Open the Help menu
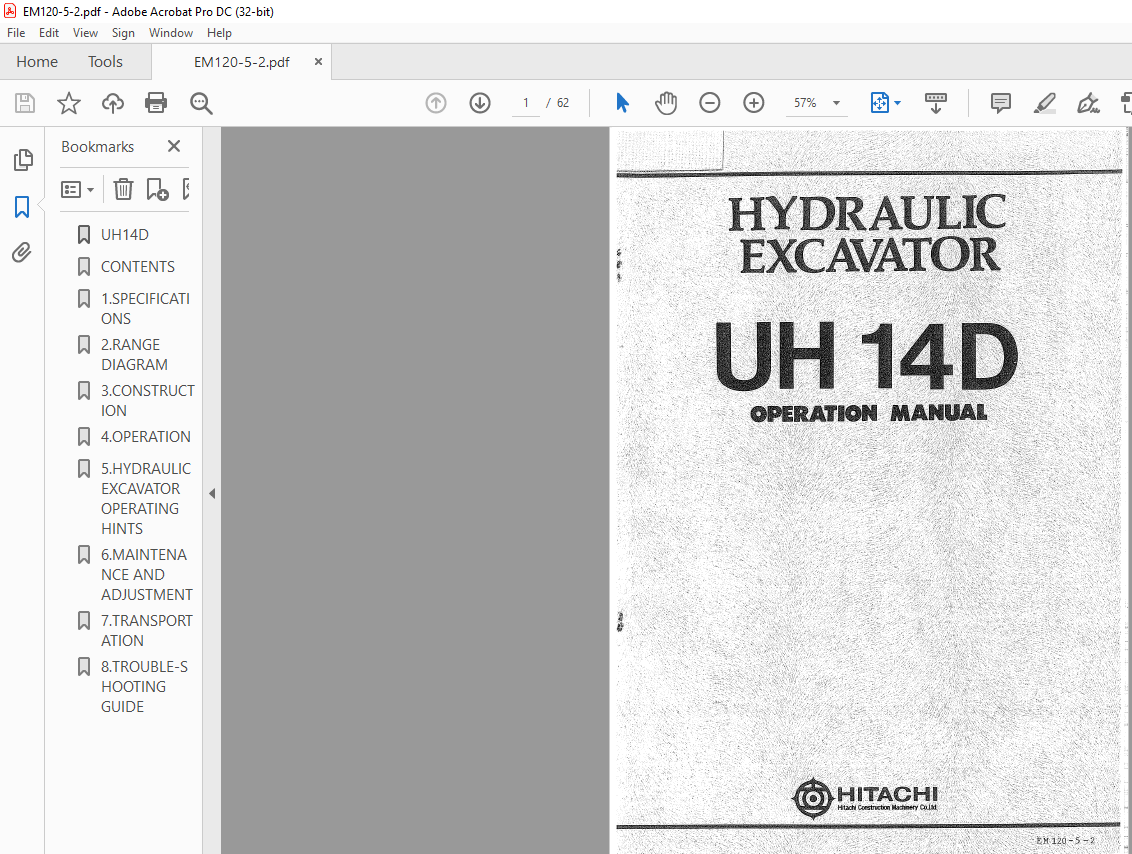 (219, 32)
